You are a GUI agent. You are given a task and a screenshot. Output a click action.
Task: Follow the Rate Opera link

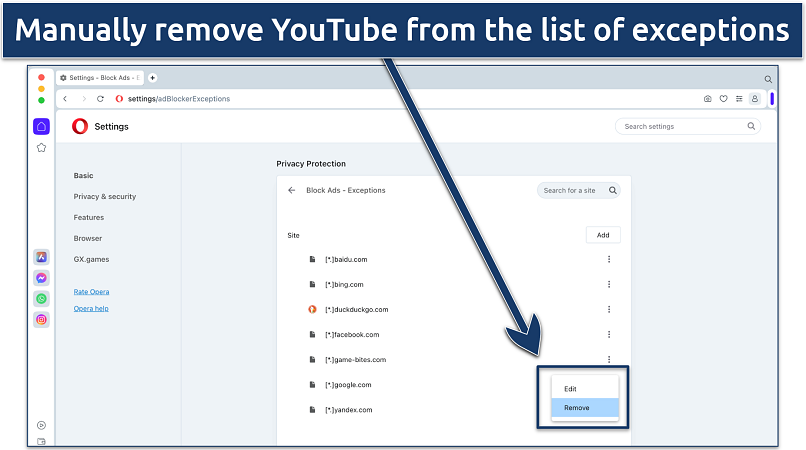point(91,292)
